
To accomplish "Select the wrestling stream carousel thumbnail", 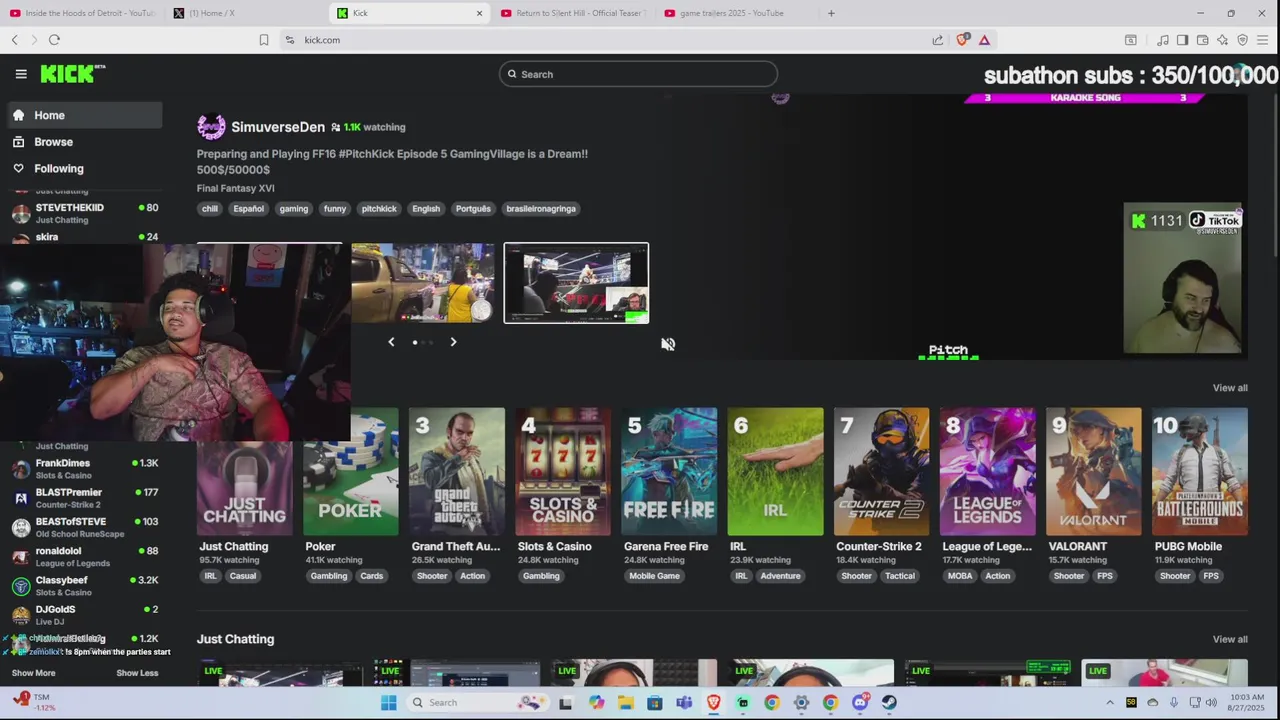I will (x=576, y=283).
